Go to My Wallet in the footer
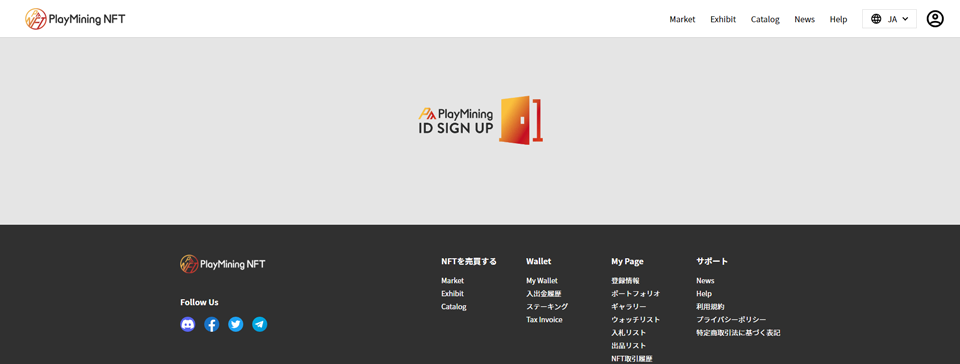The image size is (960, 364). tap(542, 281)
